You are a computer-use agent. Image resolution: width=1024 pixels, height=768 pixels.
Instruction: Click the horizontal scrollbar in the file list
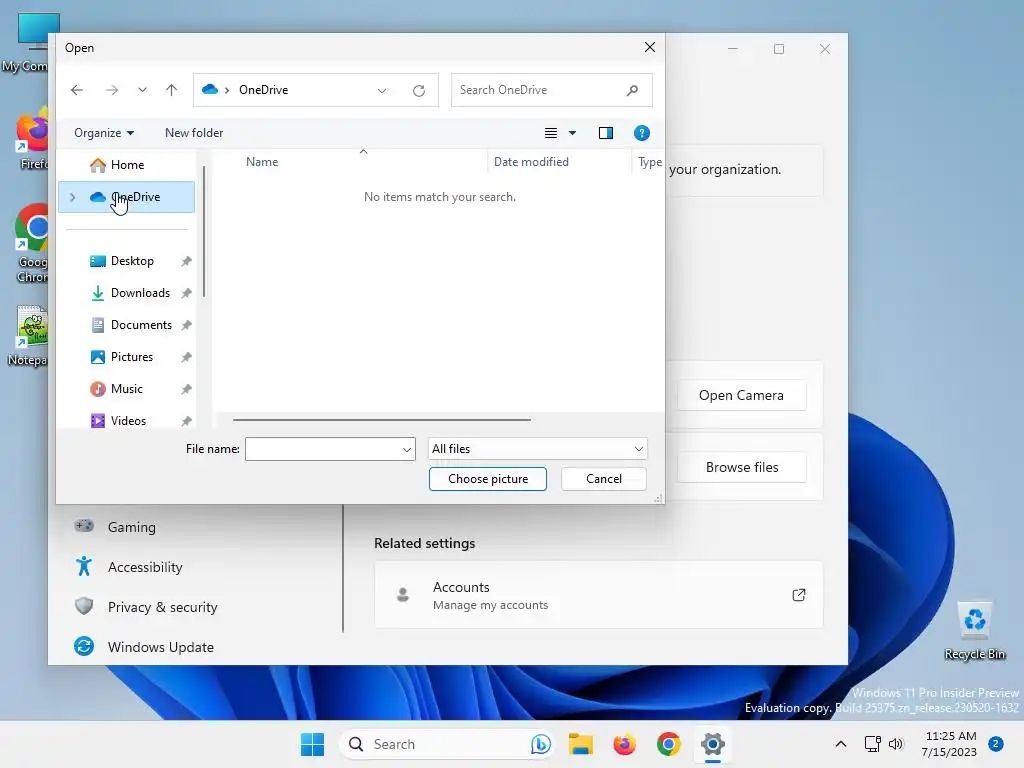381,420
